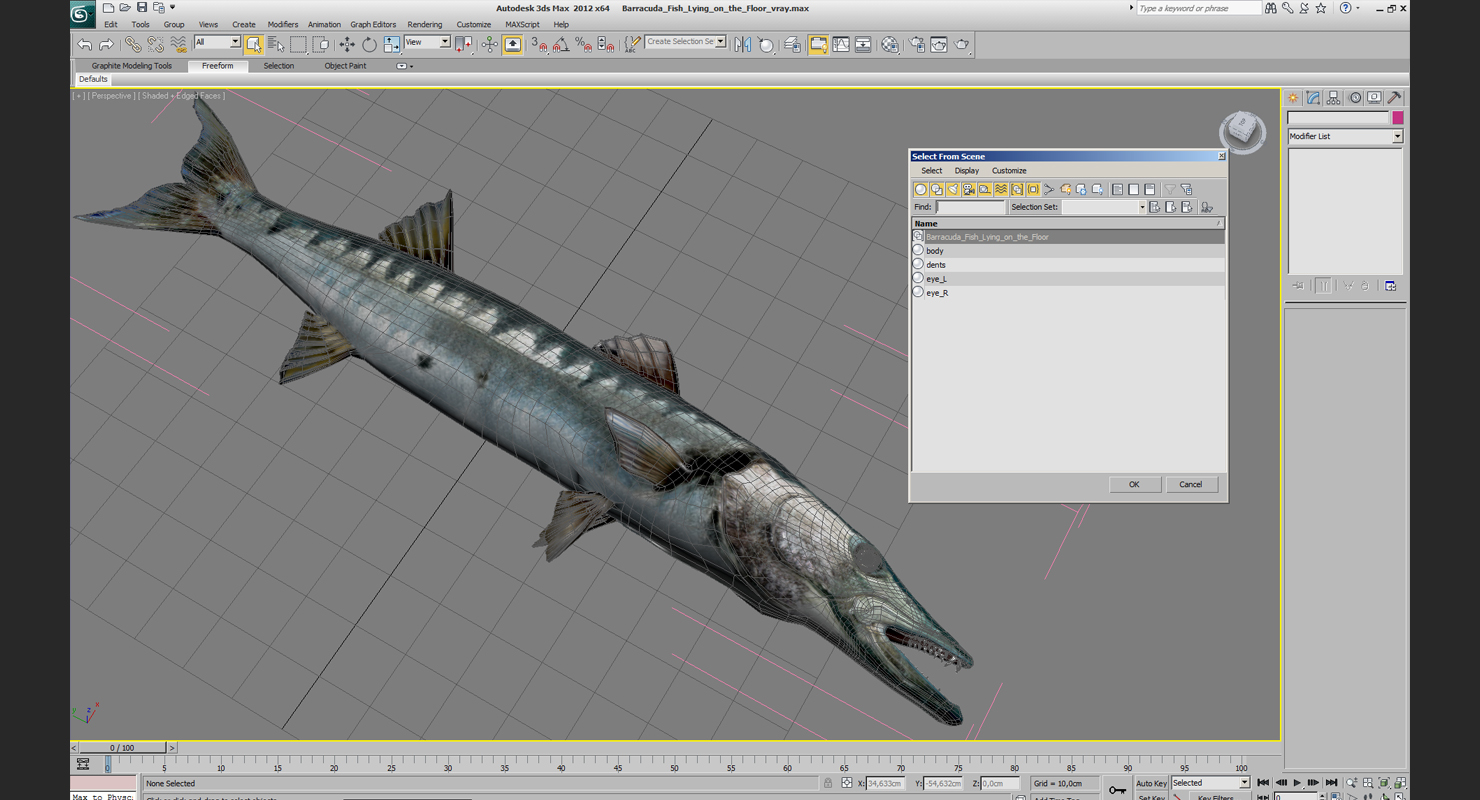Open the Render Setup icon
The height and width of the screenshot is (800, 1480).
(917, 45)
